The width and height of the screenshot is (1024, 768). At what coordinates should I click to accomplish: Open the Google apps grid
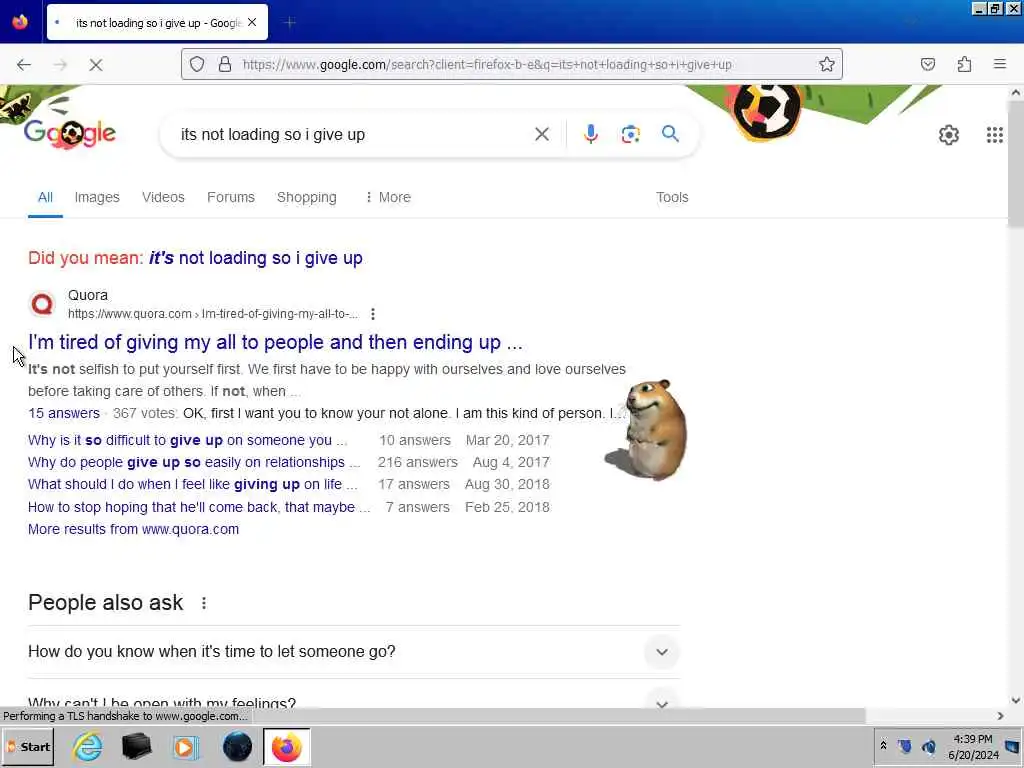coord(995,135)
